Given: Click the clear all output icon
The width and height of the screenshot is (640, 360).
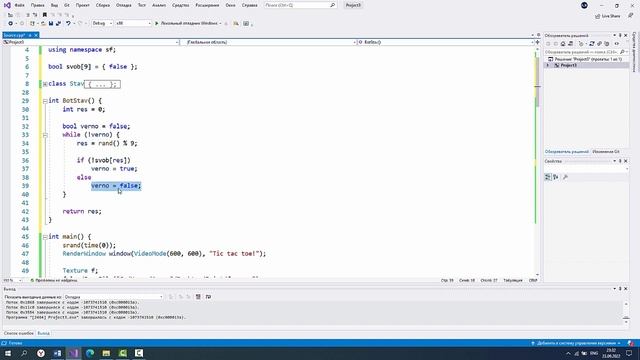Looking at the screenshot, I should tap(198, 297).
